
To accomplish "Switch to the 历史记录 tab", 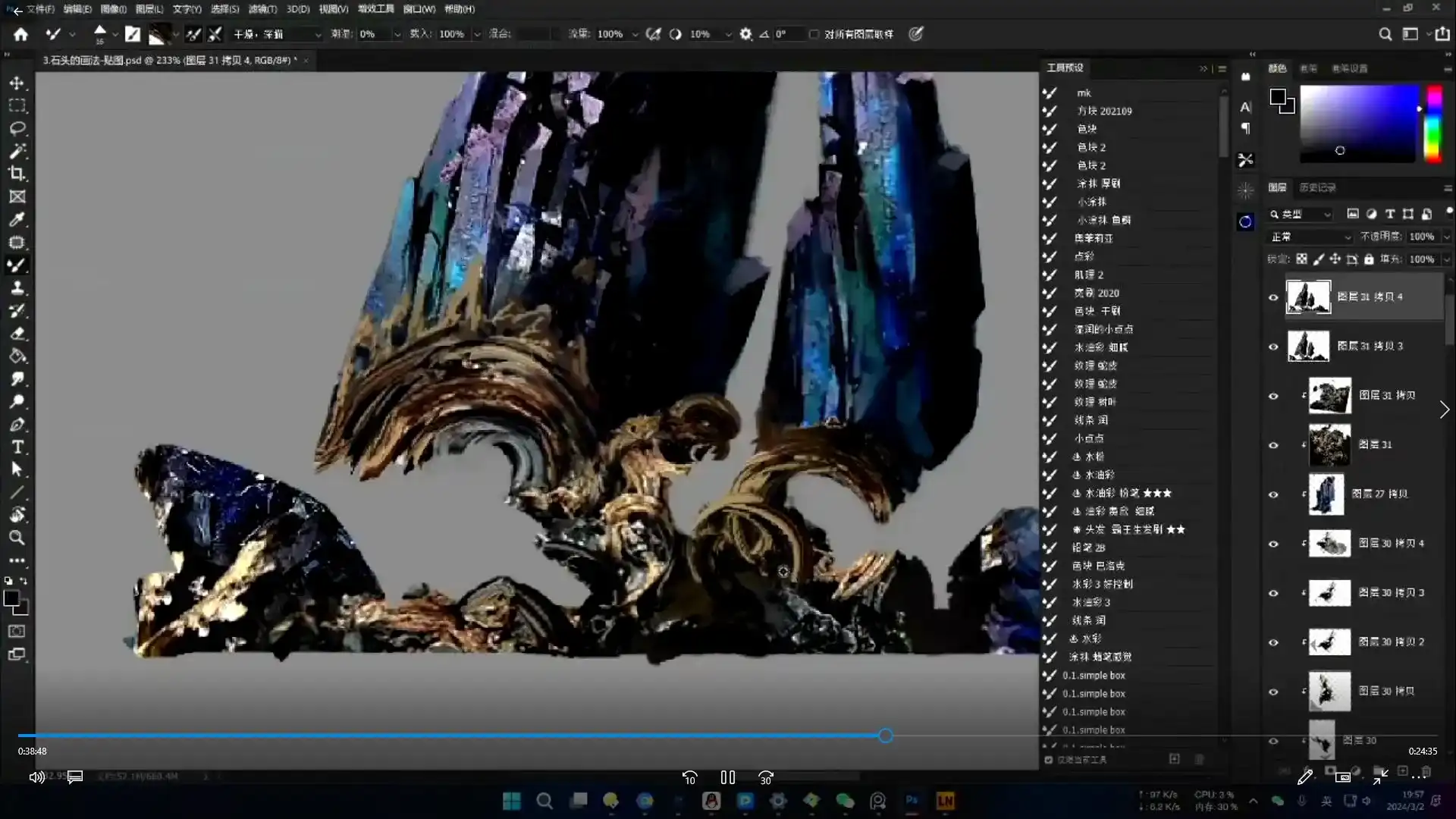I will point(1317,187).
